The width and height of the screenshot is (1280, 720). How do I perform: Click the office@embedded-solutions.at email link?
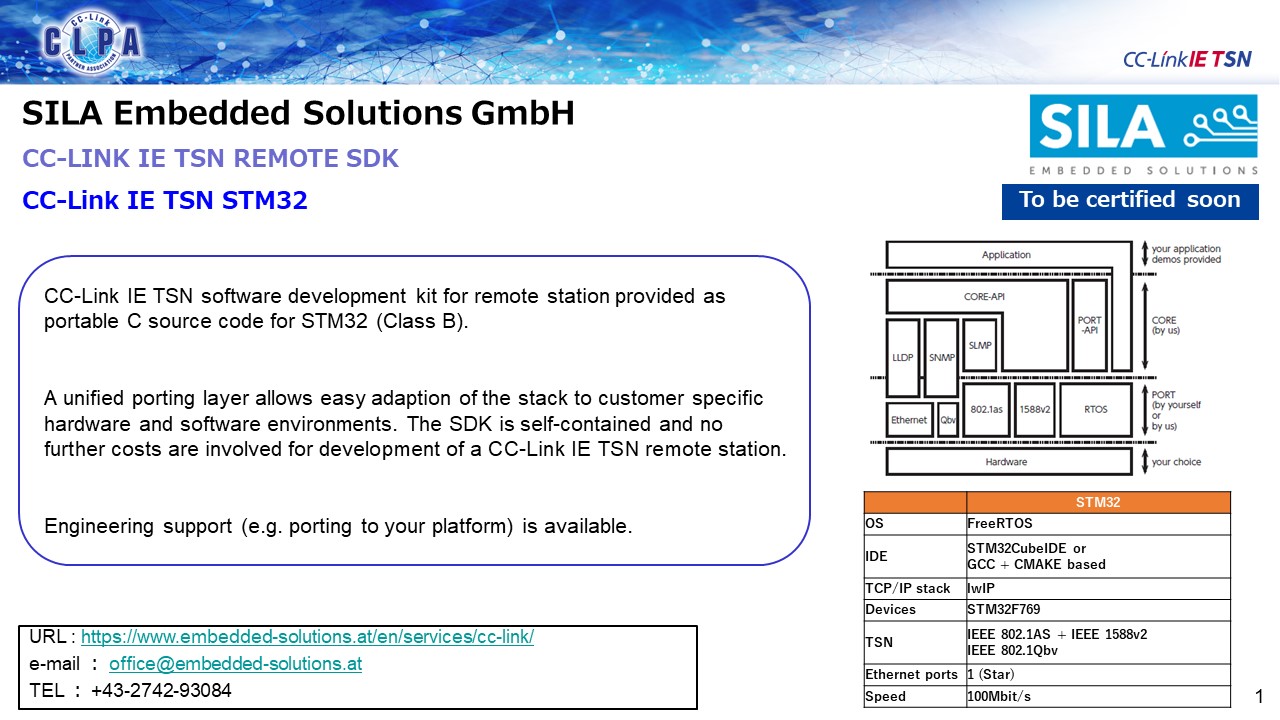click(235, 664)
